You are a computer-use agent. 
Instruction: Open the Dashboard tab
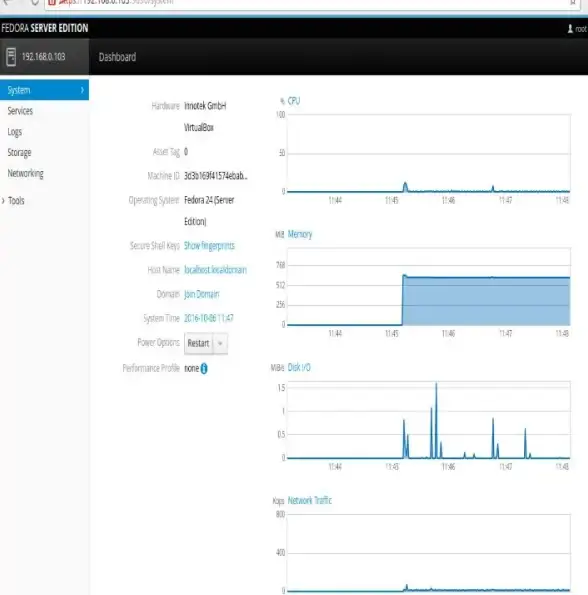click(117, 57)
